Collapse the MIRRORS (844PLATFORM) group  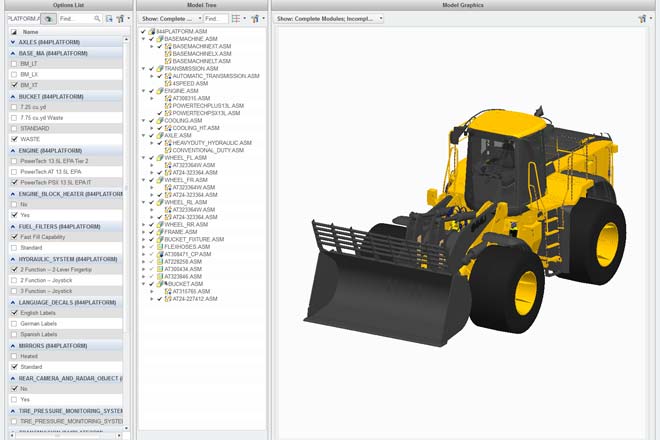[13, 346]
